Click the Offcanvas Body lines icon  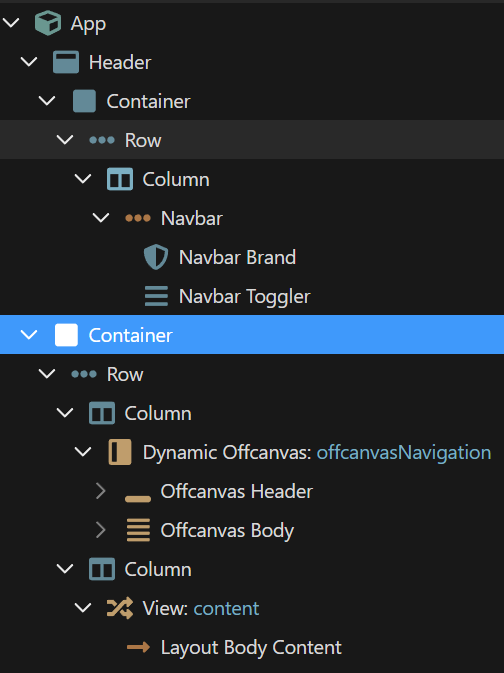click(x=138, y=530)
